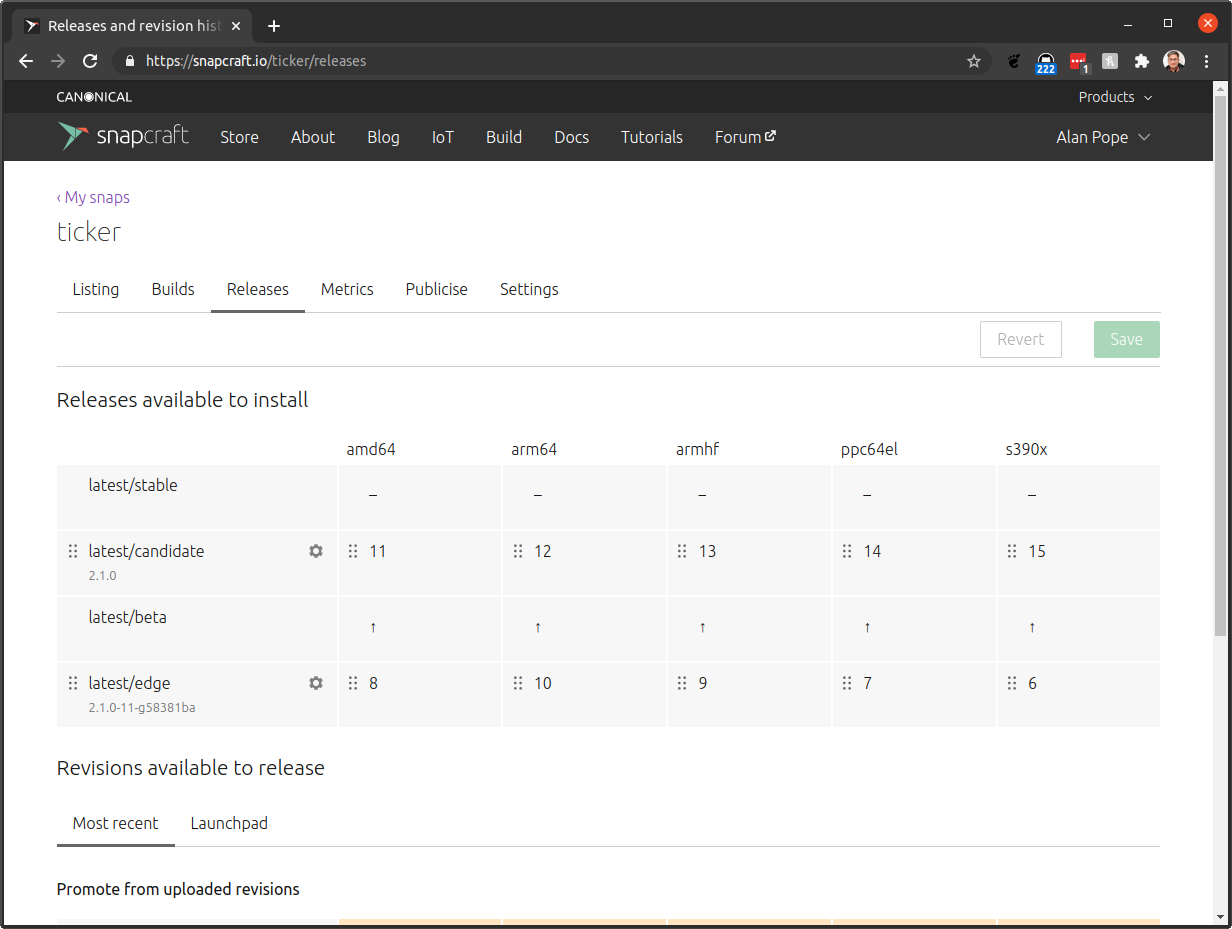Click drag handle beside revision 13
Screen dimensions: 1232x929
[682, 551]
